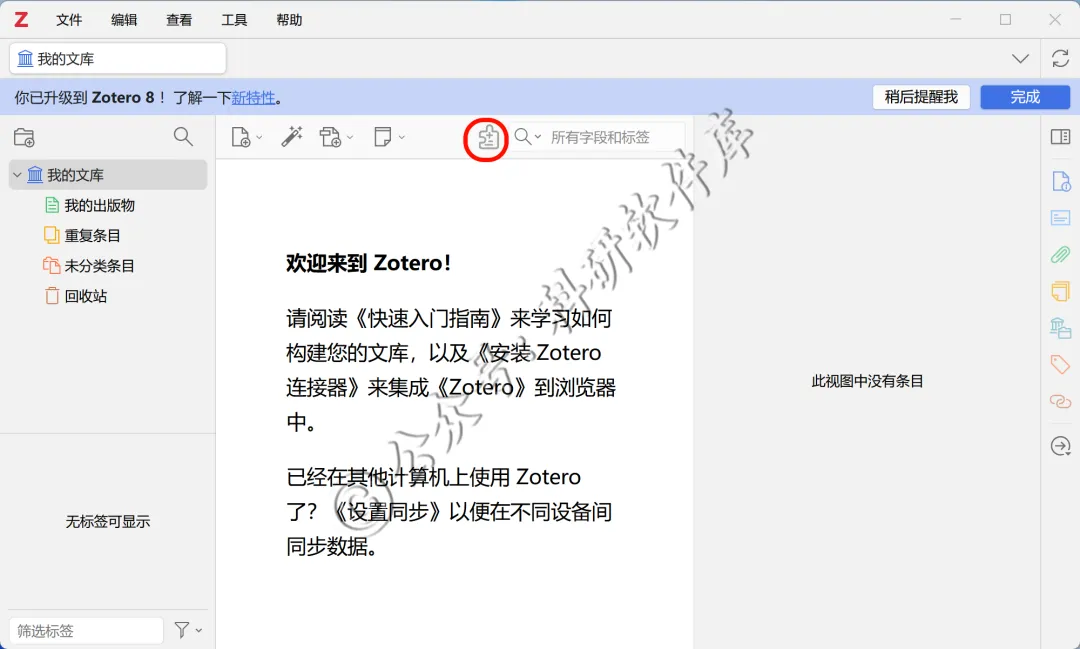The height and width of the screenshot is (649, 1080).
Task: Click the new collection folder icon
Action: [24, 137]
